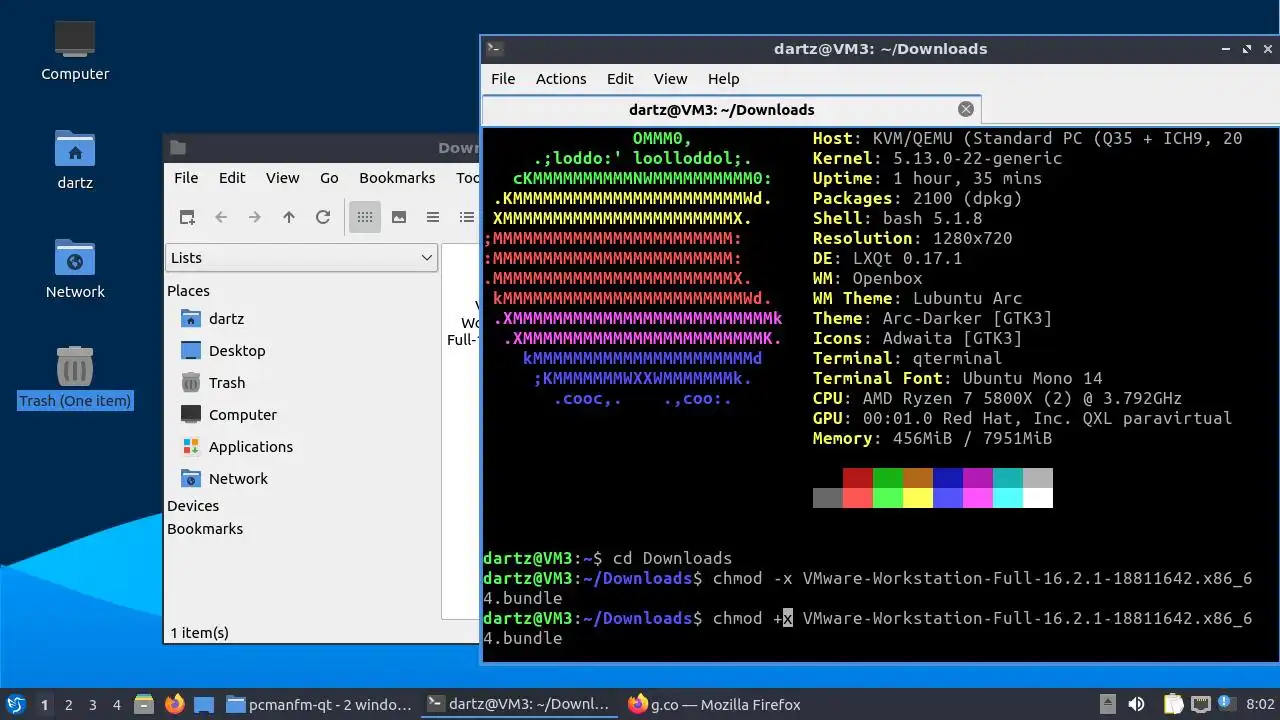This screenshot has height=720, width=1280.
Task: Switch file manager to detailed list view
Action: coord(467,217)
